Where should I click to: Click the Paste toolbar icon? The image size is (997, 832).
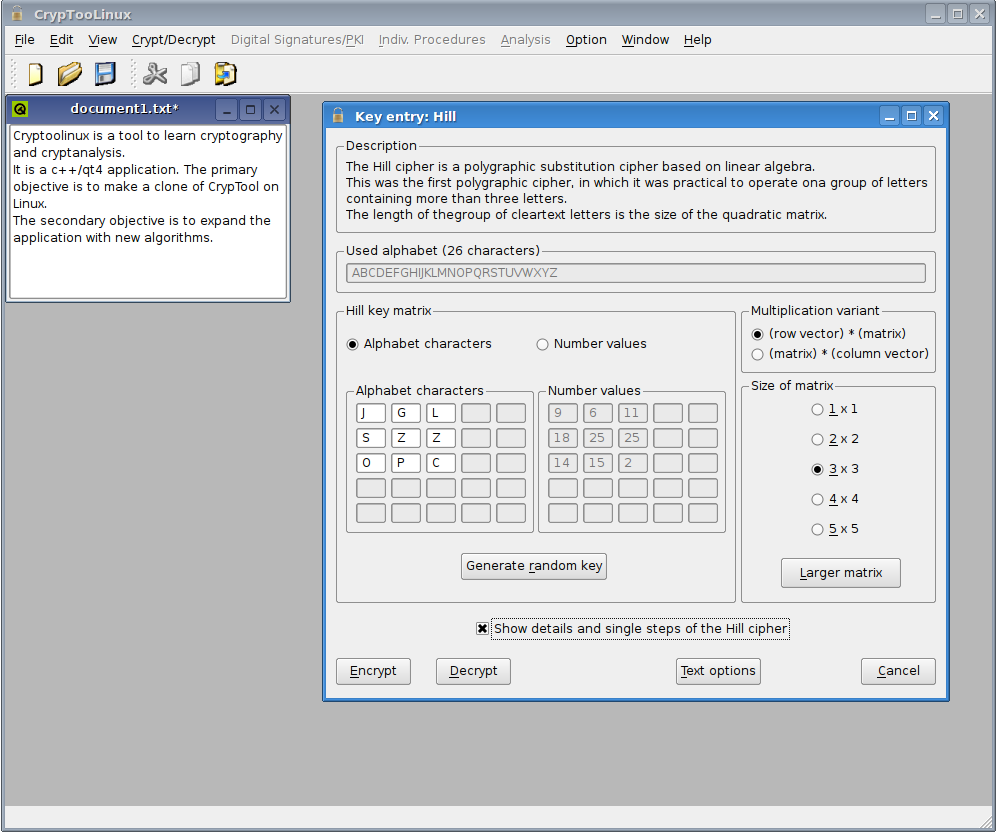click(x=225, y=74)
